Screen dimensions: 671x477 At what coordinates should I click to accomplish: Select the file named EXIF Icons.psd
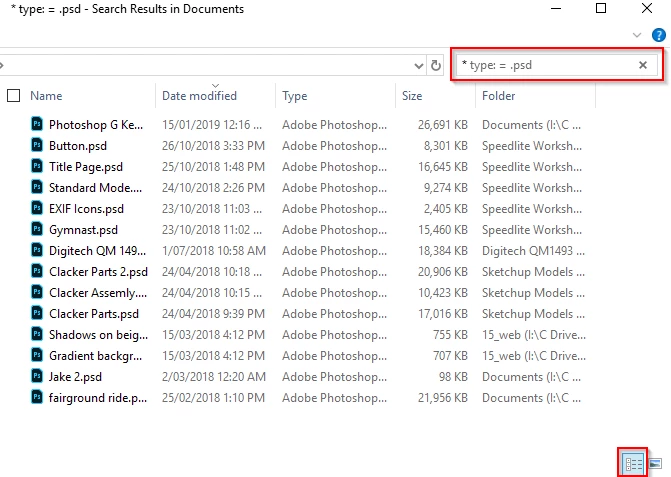pos(86,209)
